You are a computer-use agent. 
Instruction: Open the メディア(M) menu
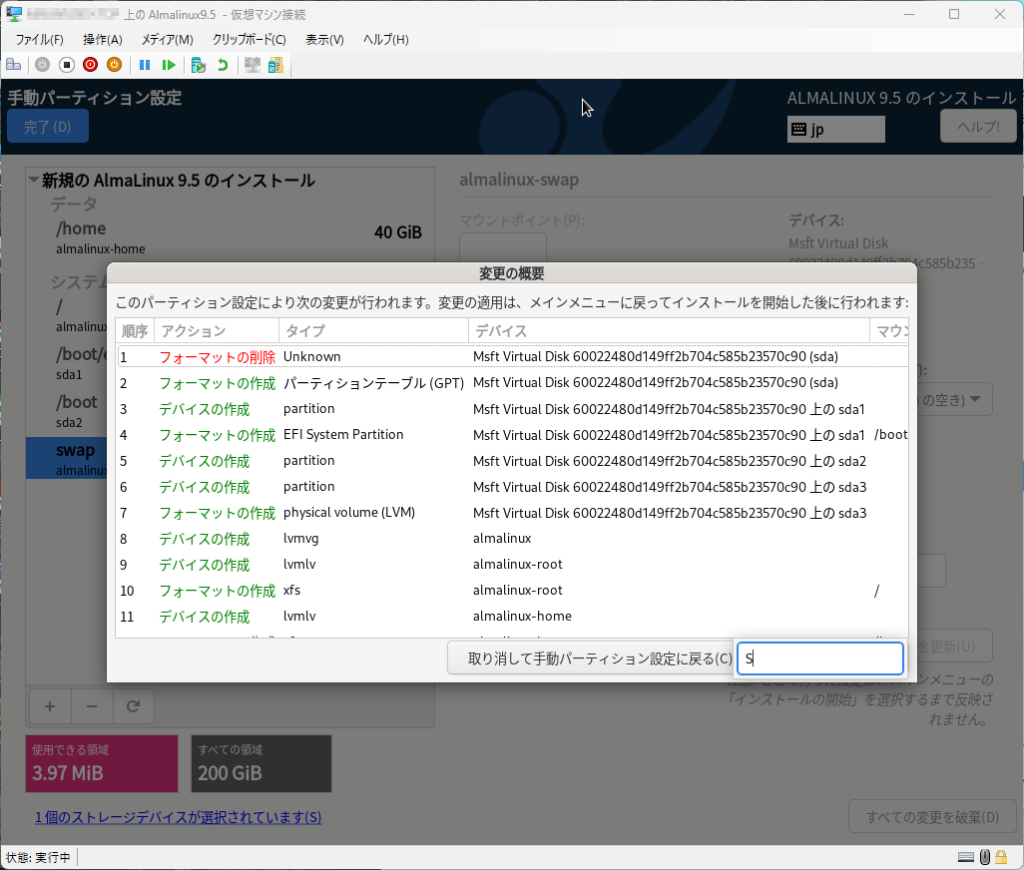click(x=167, y=40)
